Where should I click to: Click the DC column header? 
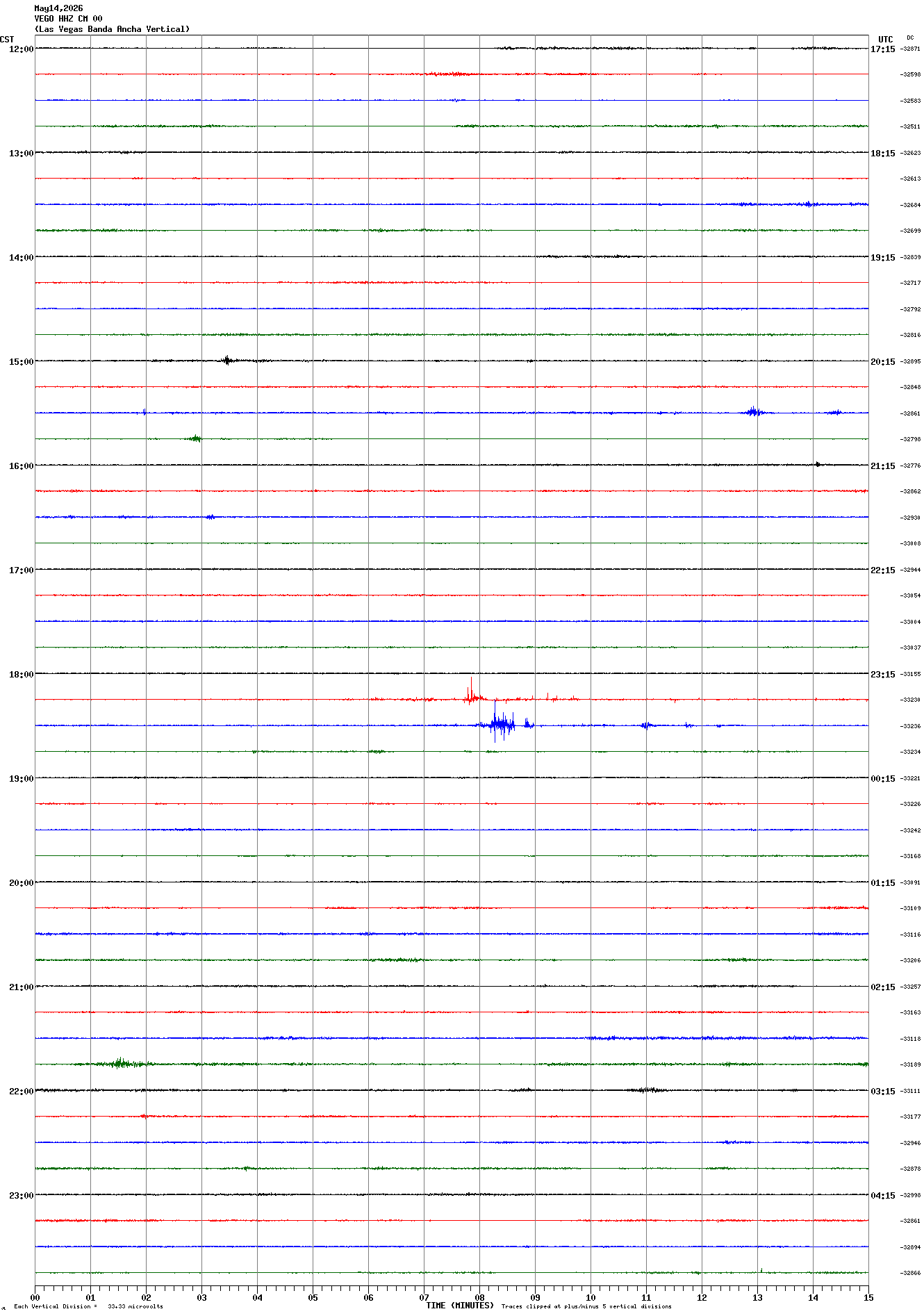(910, 38)
